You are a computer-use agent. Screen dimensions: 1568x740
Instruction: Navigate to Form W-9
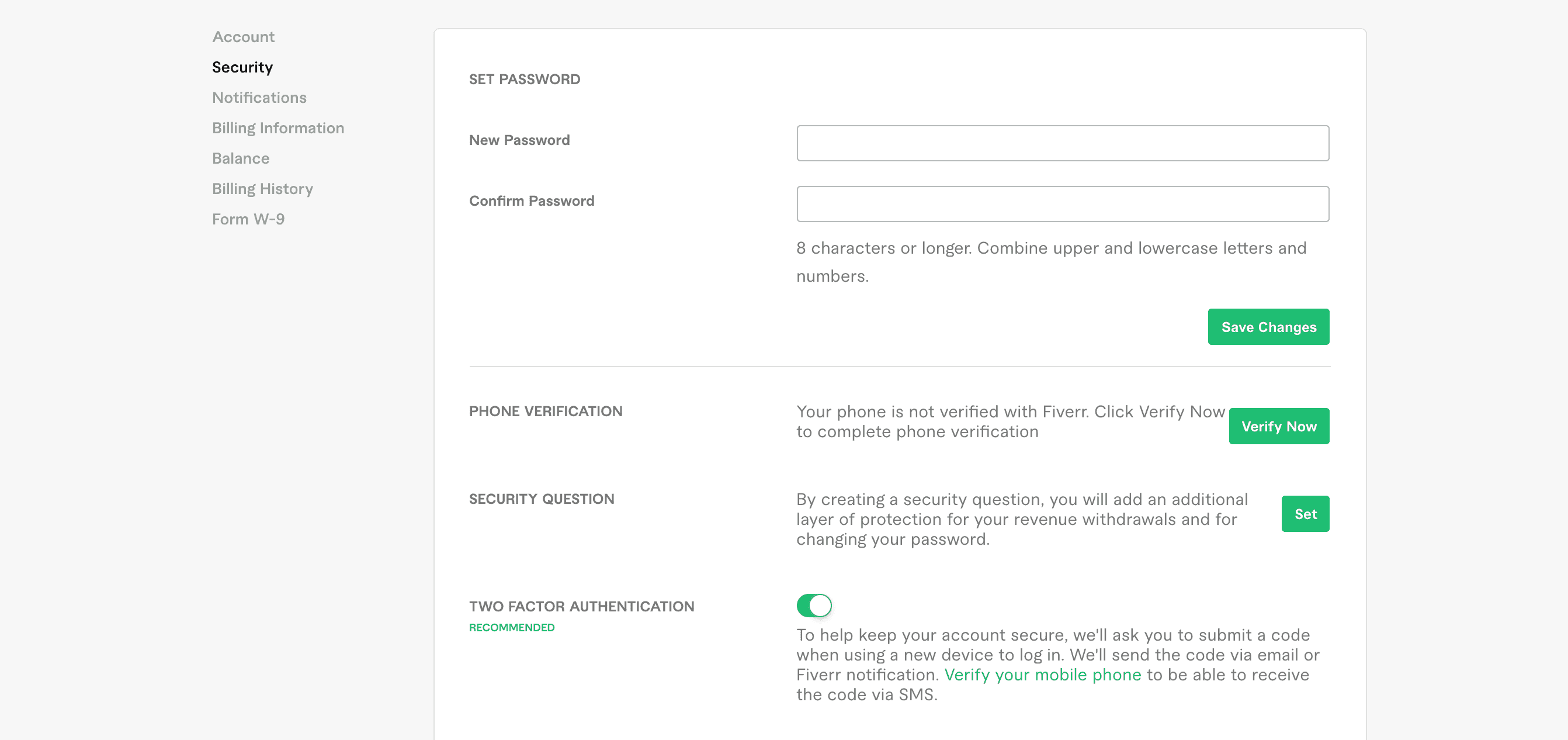[248, 219]
